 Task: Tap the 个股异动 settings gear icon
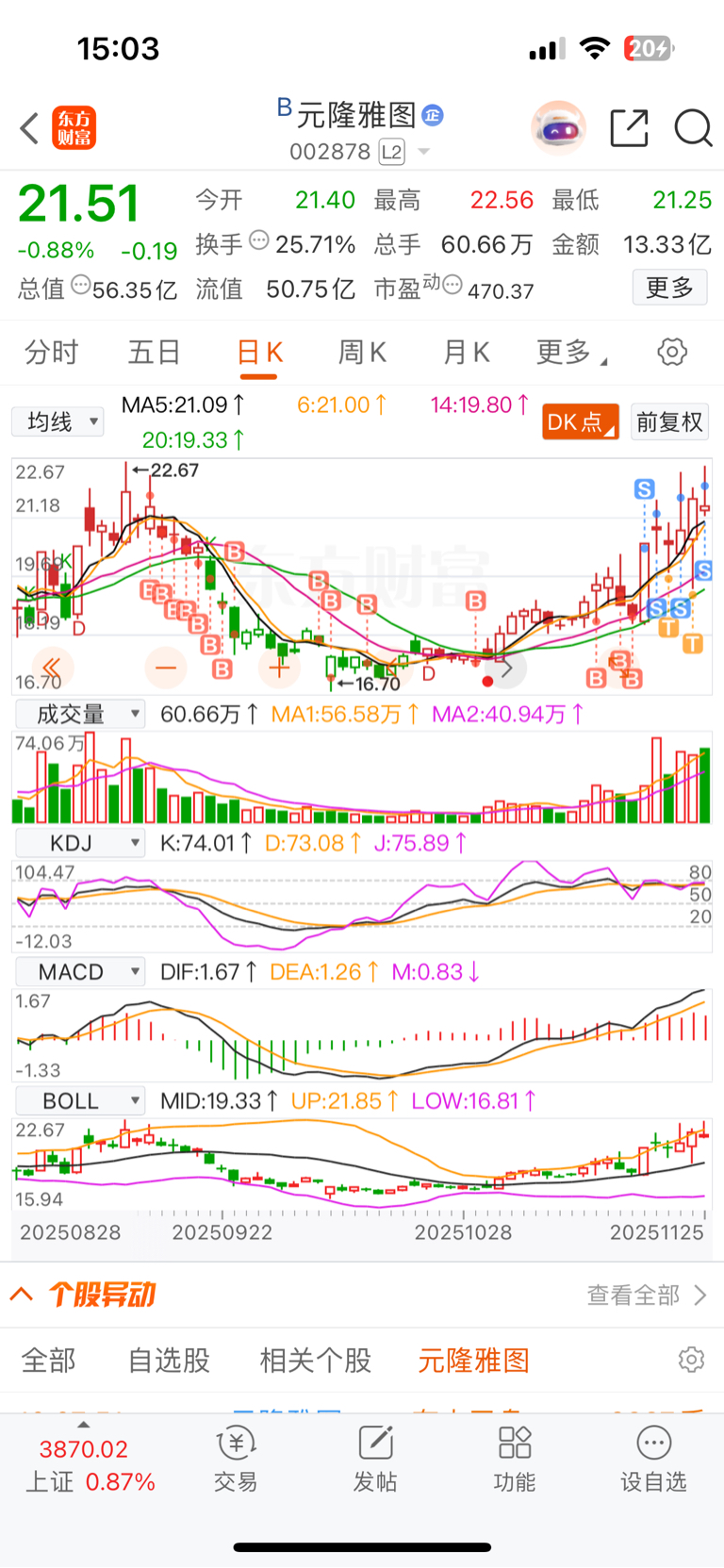coord(691,1360)
